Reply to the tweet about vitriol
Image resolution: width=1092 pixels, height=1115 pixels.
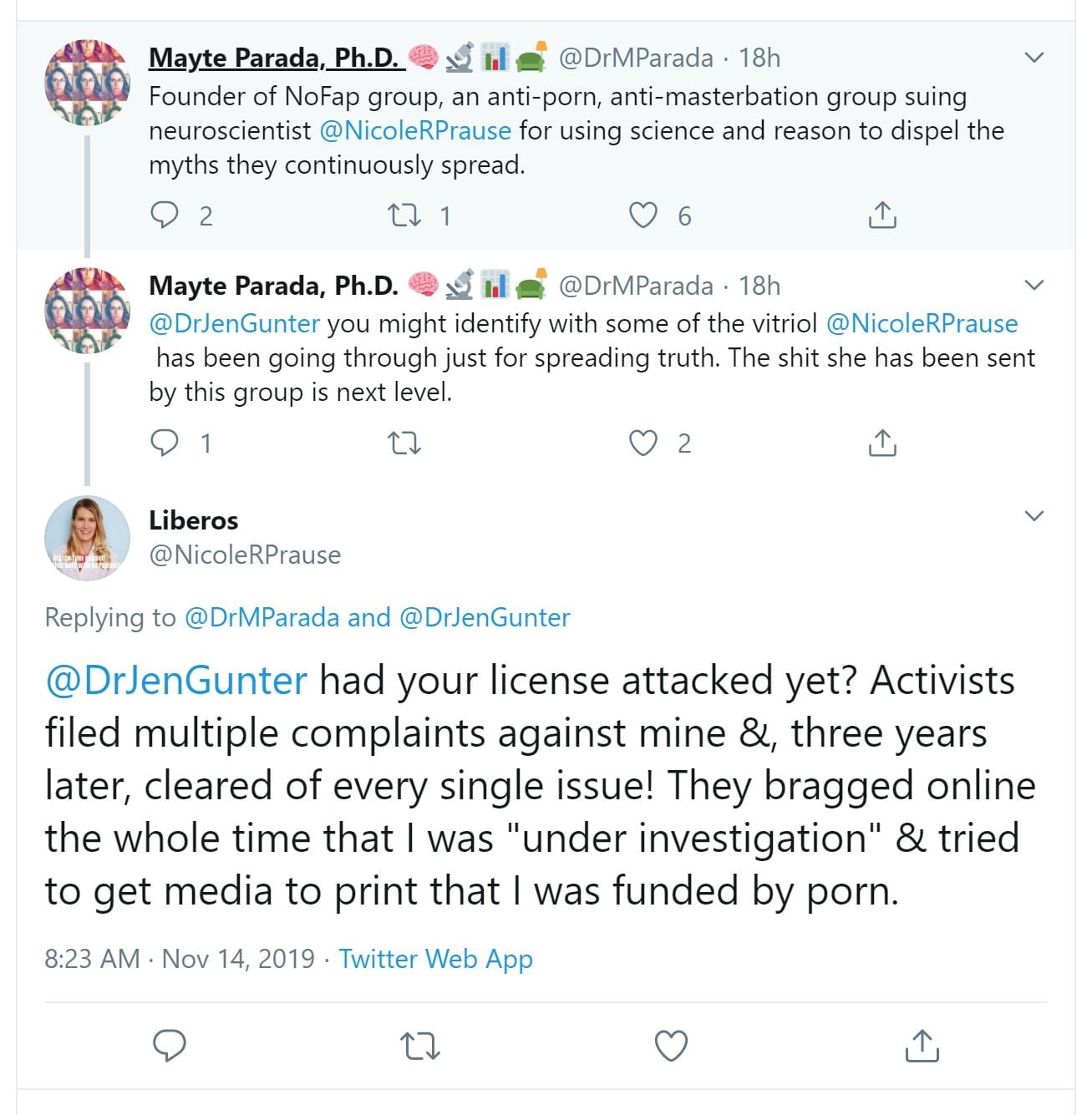(x=165, y=443)
